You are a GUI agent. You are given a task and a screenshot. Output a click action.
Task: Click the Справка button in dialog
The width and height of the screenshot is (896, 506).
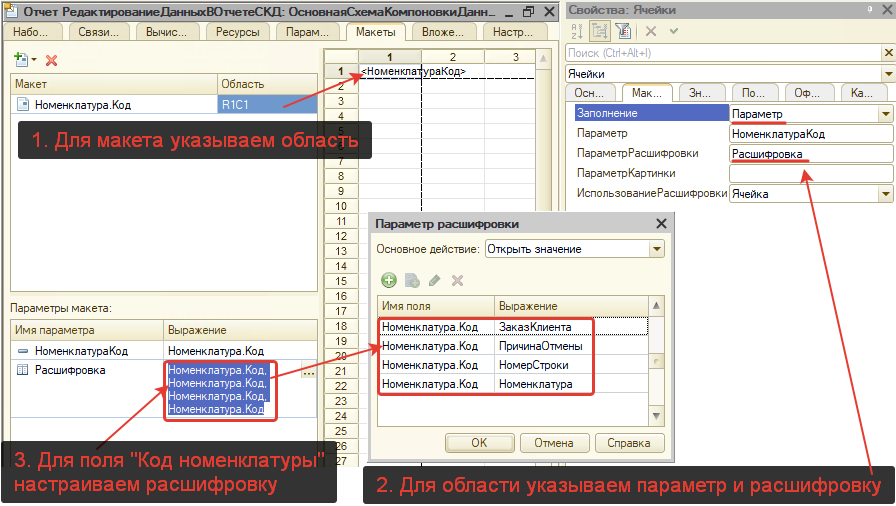(629, 442)
